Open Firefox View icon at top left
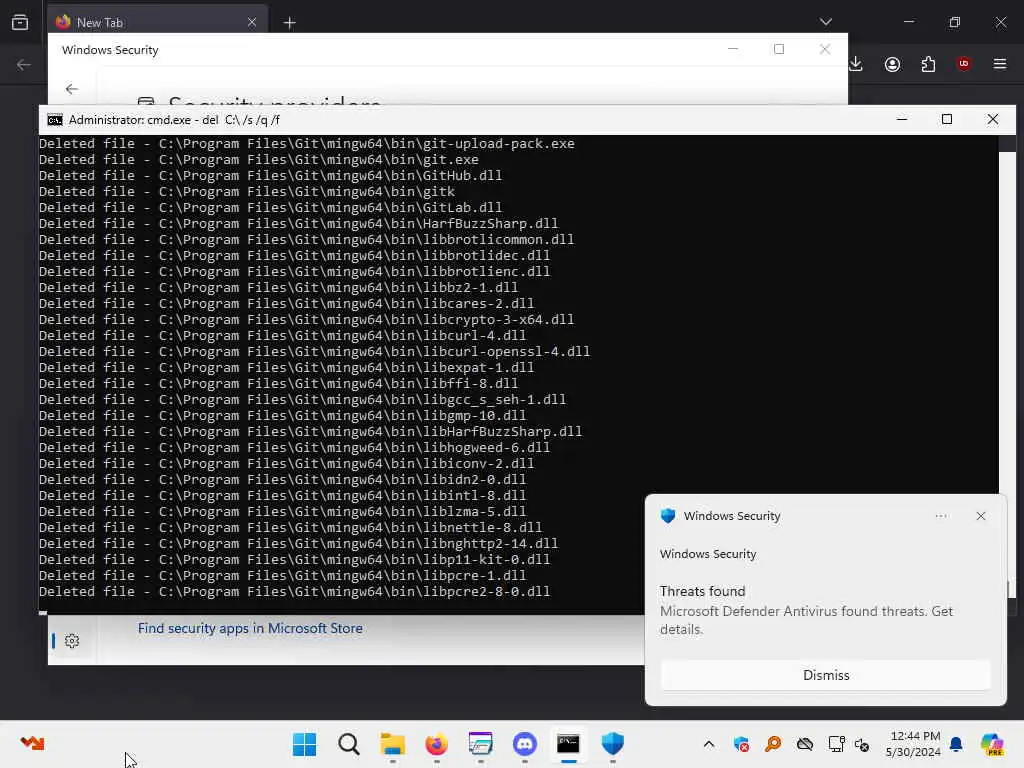Screen dimensions: 1024x768 click(x=20, y=22)
